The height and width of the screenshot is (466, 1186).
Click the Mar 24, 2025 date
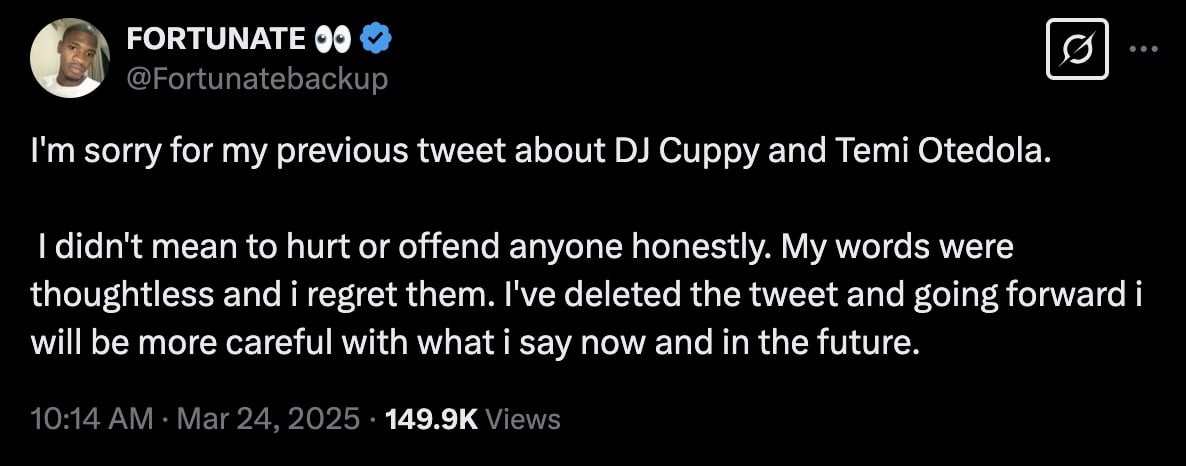[x=267, y=419]
